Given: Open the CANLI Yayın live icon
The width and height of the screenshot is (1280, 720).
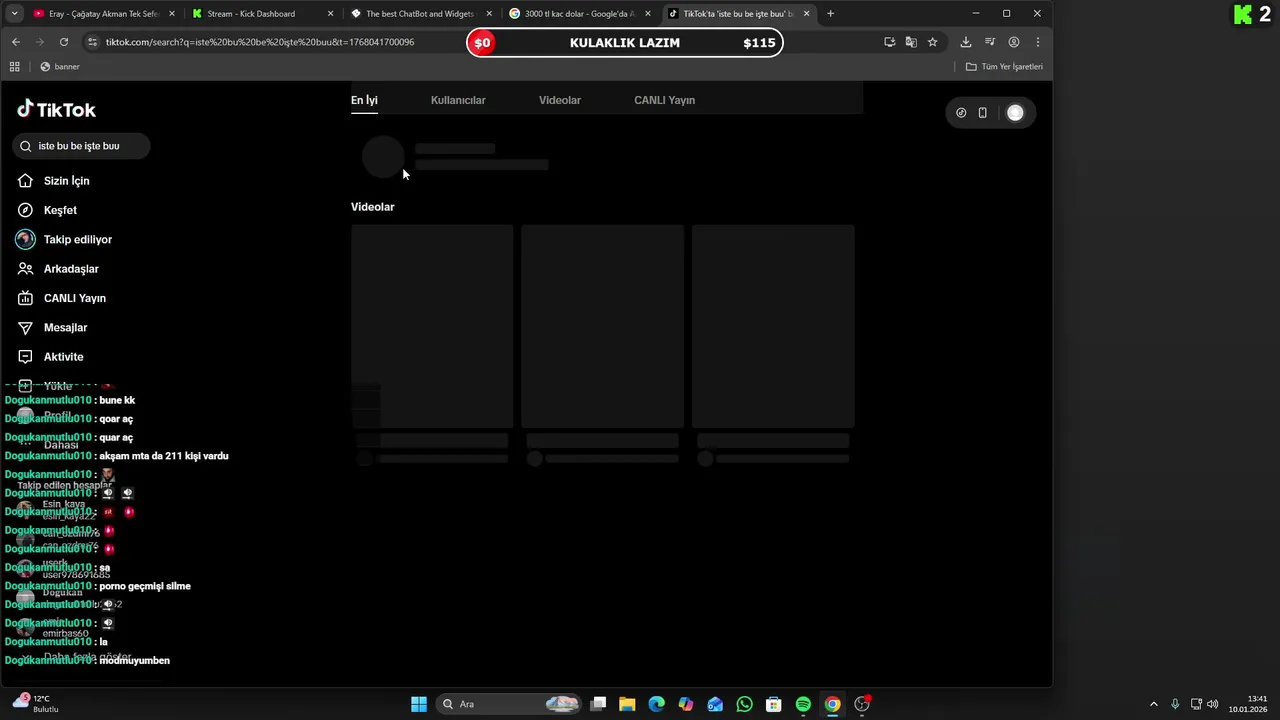Looking at the screenshot, I should pos(25,298).
